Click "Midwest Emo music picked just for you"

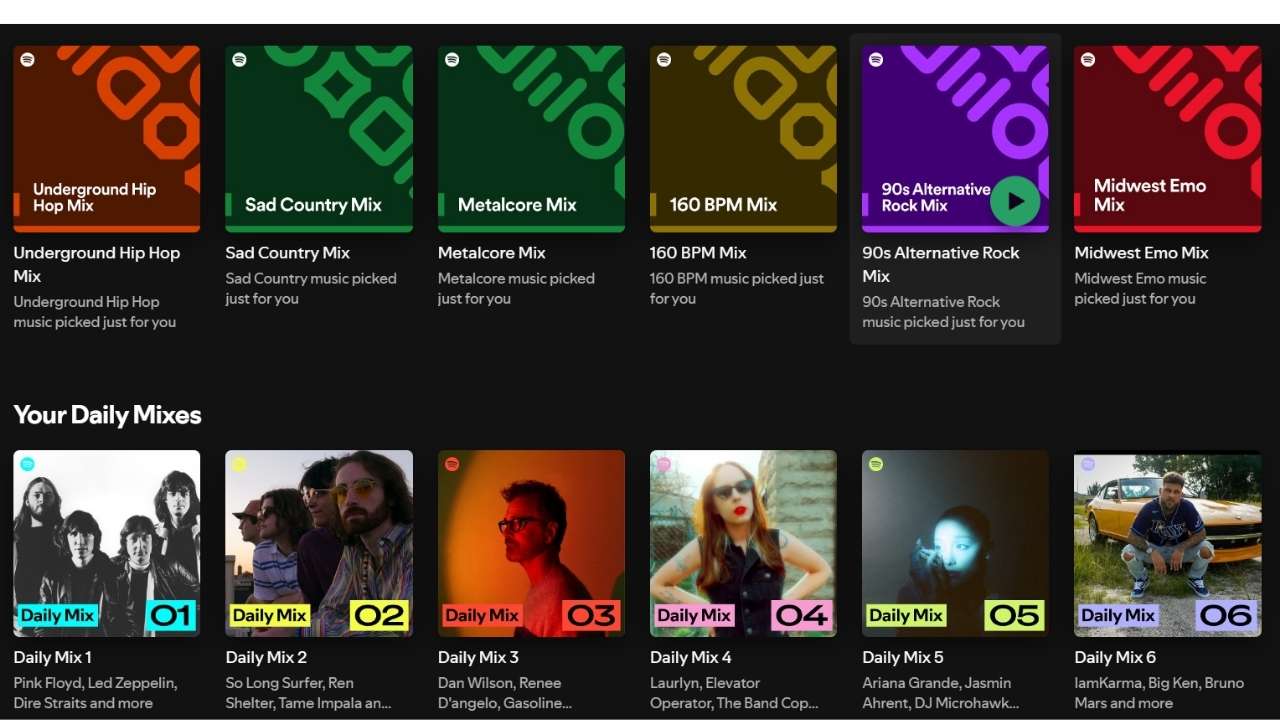tap(1140, 289)
